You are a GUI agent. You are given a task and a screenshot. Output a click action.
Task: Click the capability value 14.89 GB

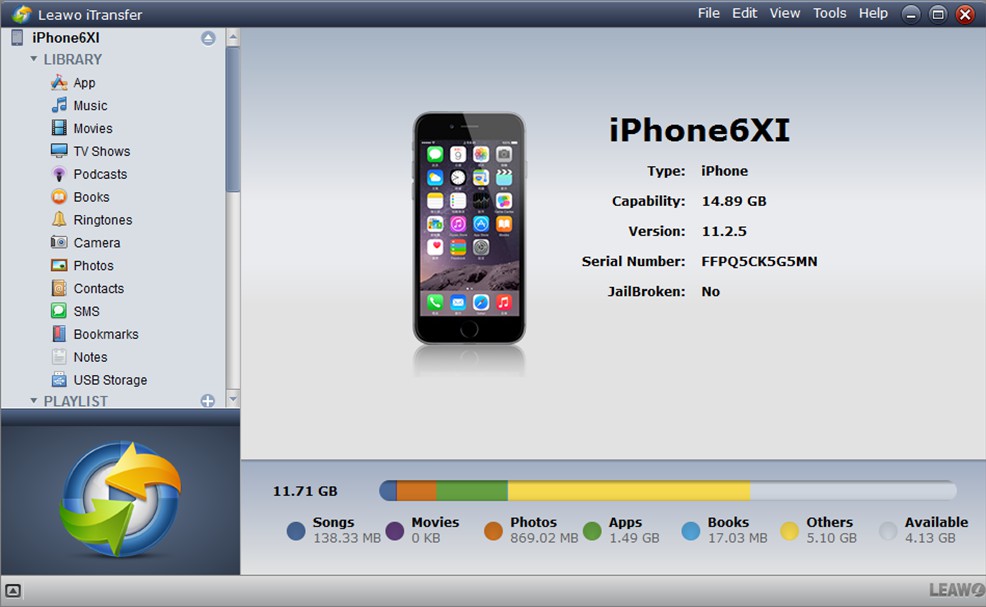pyautogui.click(x=734, y=201)
